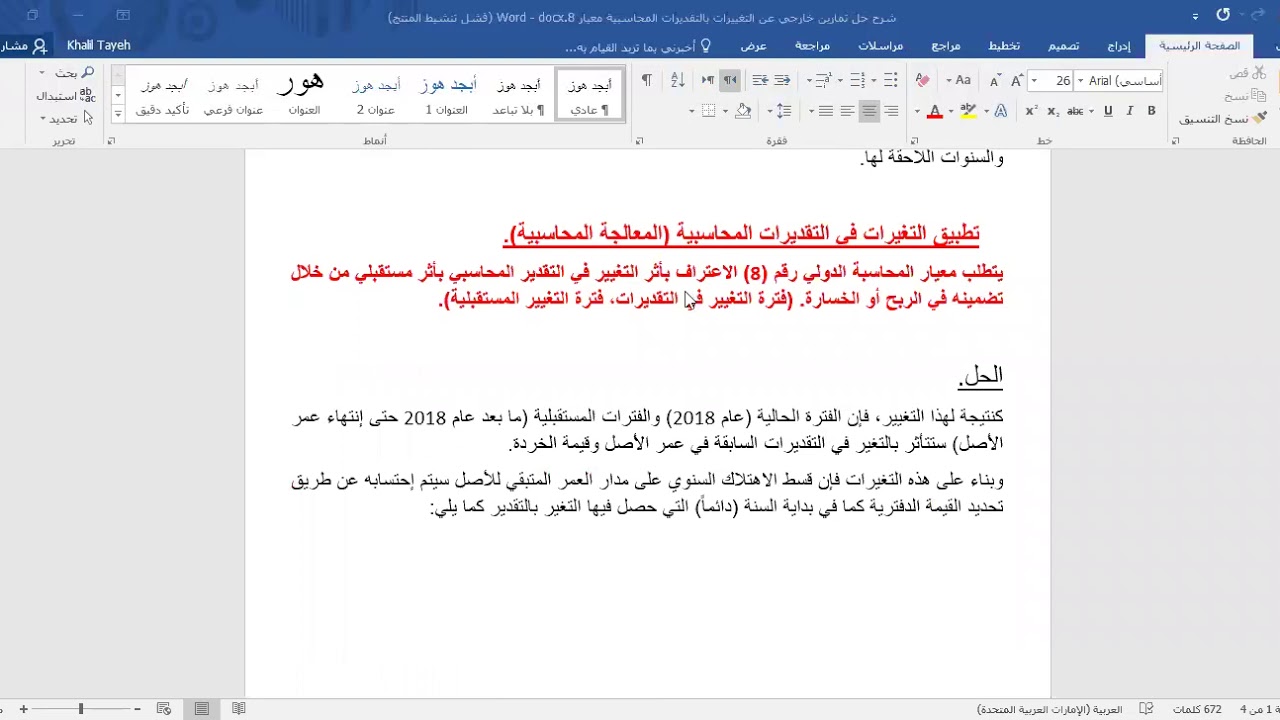
Task: Click the shading paint bucket icon
Action: click(743, 111)
